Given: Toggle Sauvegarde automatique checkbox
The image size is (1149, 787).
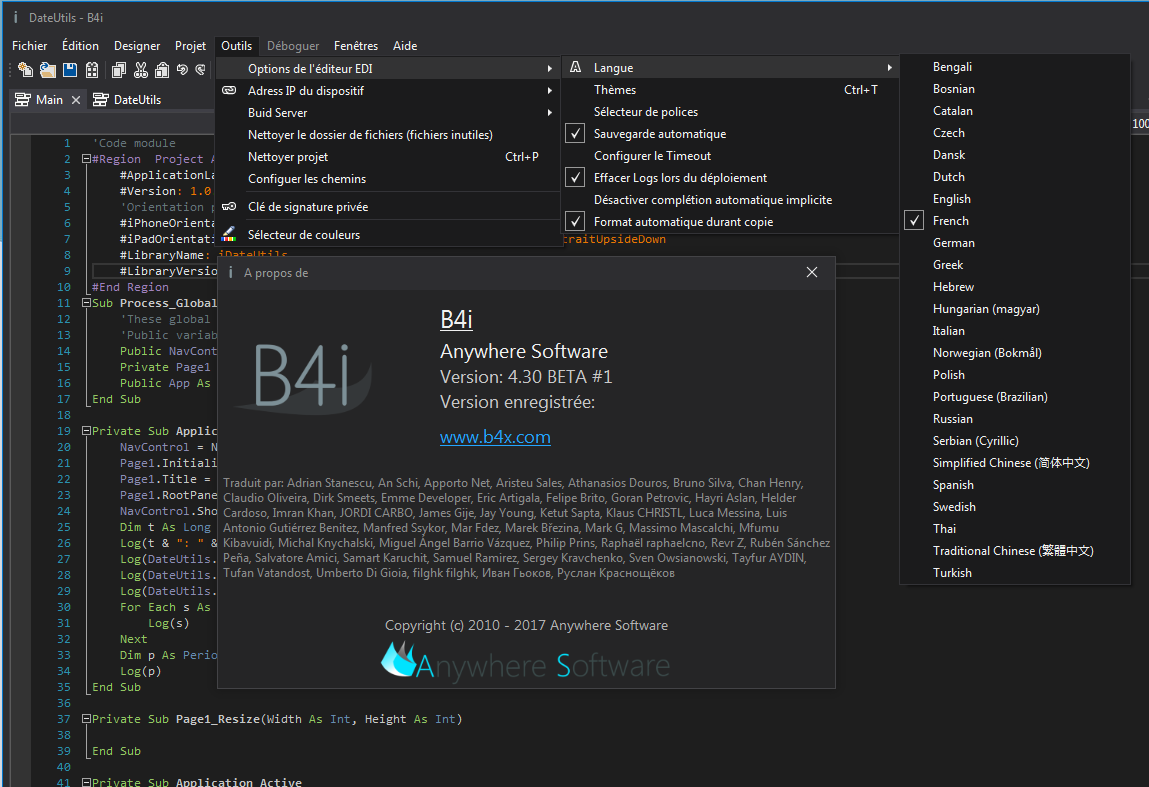Looking at the screenshot, I should pos(575,133).
